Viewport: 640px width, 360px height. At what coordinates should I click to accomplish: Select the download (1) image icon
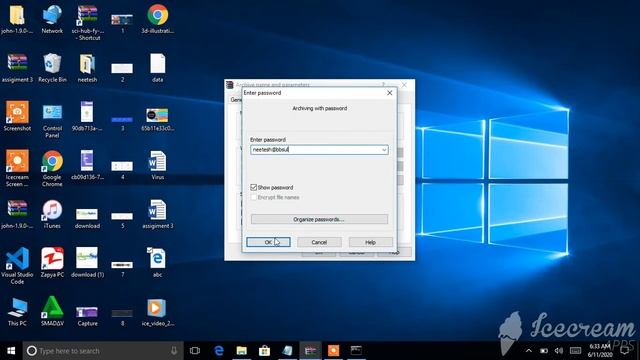pos(87,262)
